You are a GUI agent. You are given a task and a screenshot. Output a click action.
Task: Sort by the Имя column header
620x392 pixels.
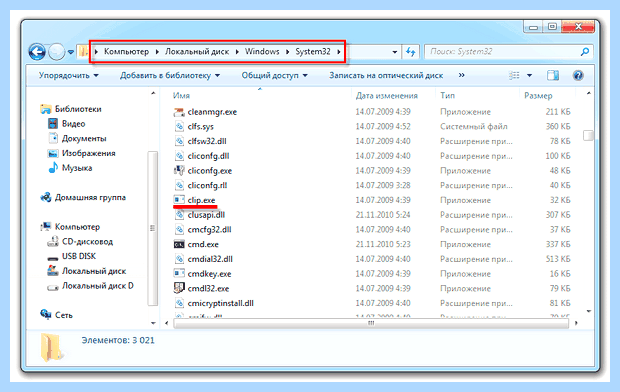click(x=181, y=95)
